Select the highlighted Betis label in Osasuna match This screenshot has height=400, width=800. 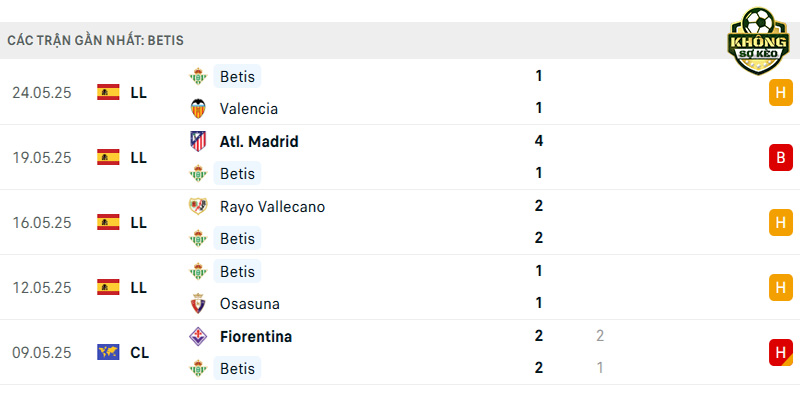point(237,271)
